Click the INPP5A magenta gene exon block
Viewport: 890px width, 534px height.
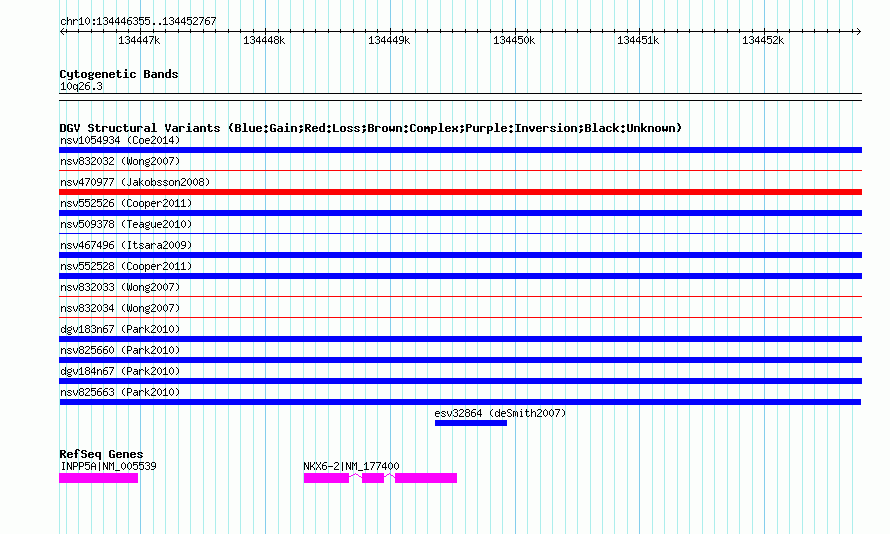coord(98,478)
